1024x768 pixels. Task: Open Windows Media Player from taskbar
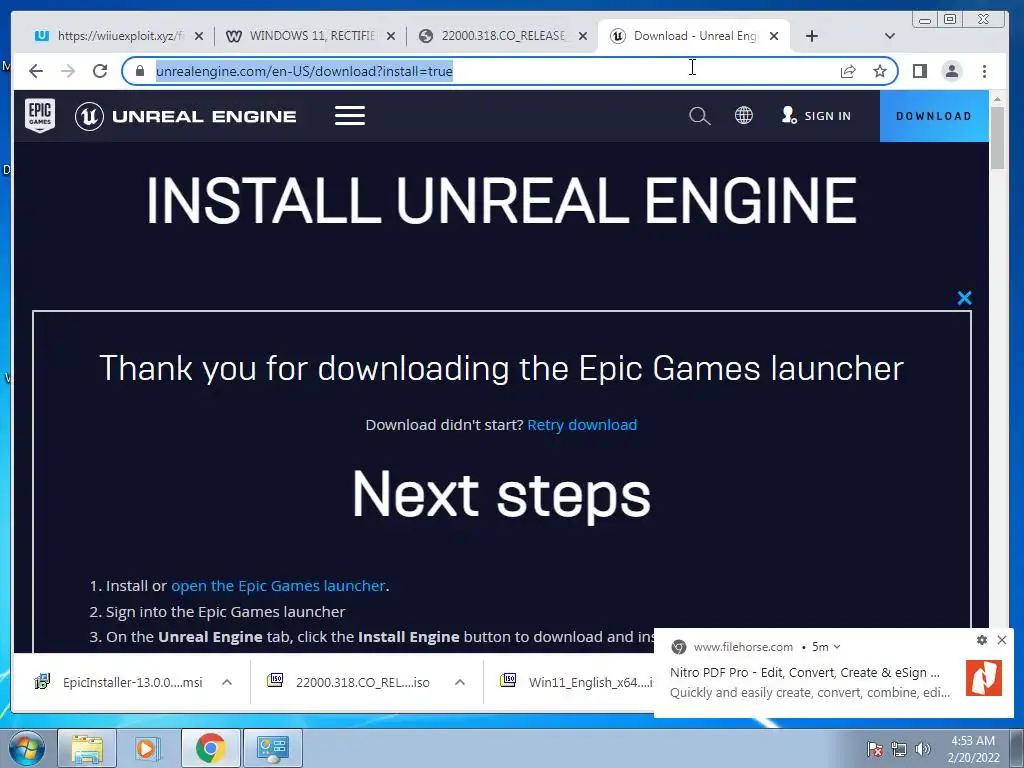click(x=148, y=748)
